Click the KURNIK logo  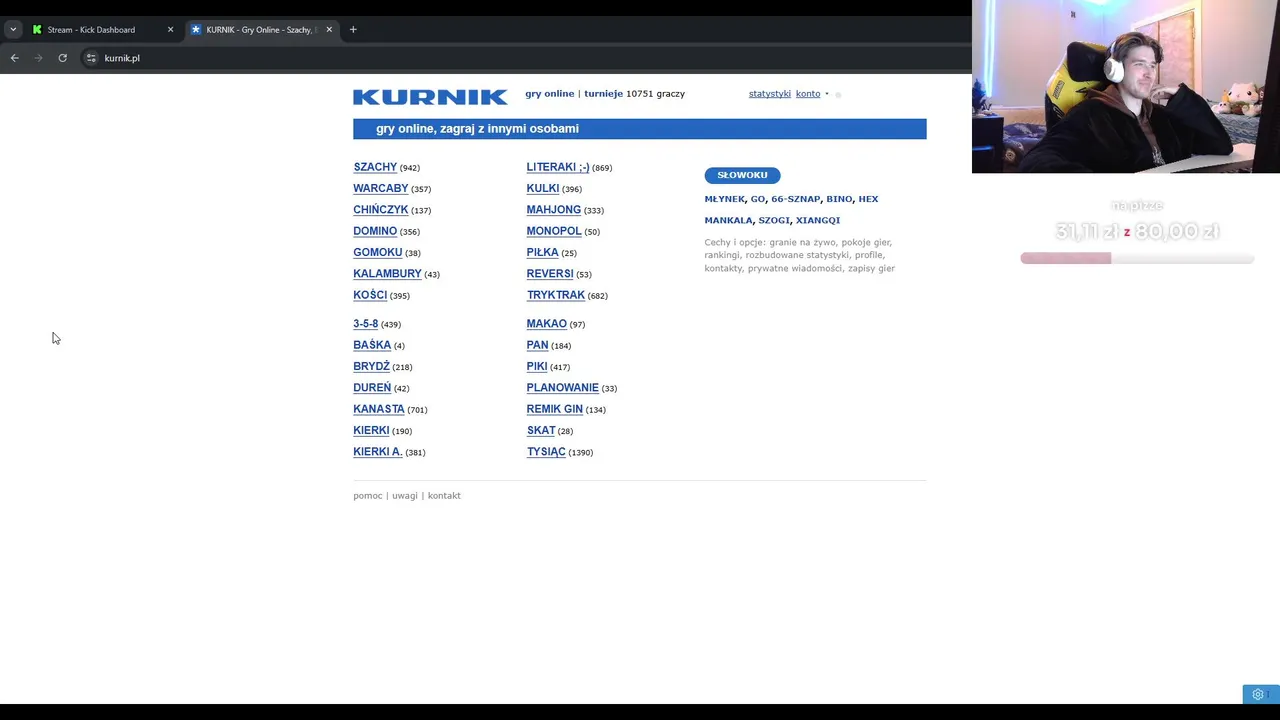pyautogui.click(x=430, y=97)
